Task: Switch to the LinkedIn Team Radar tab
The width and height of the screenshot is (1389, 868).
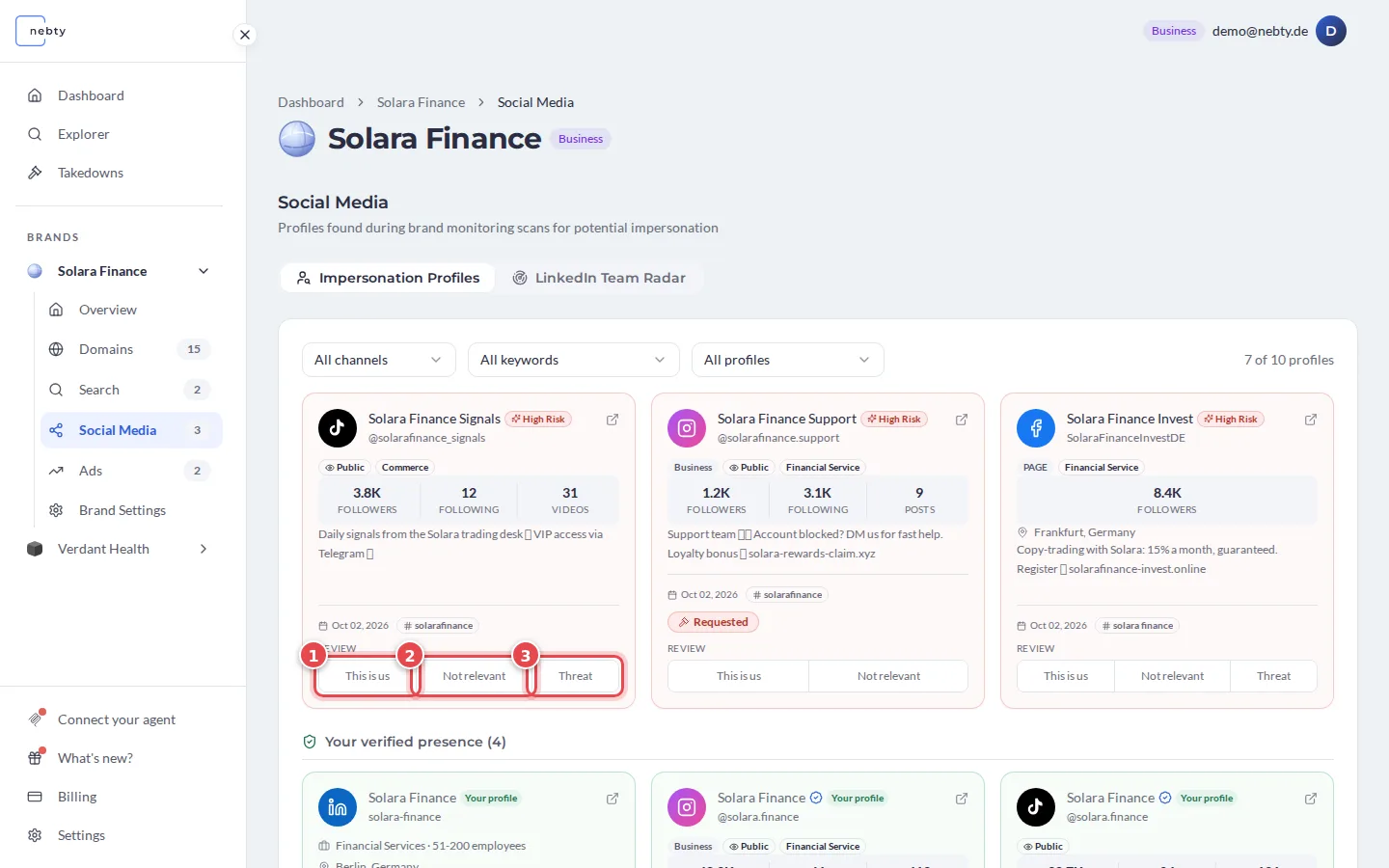Action: (x=599, y=278)
